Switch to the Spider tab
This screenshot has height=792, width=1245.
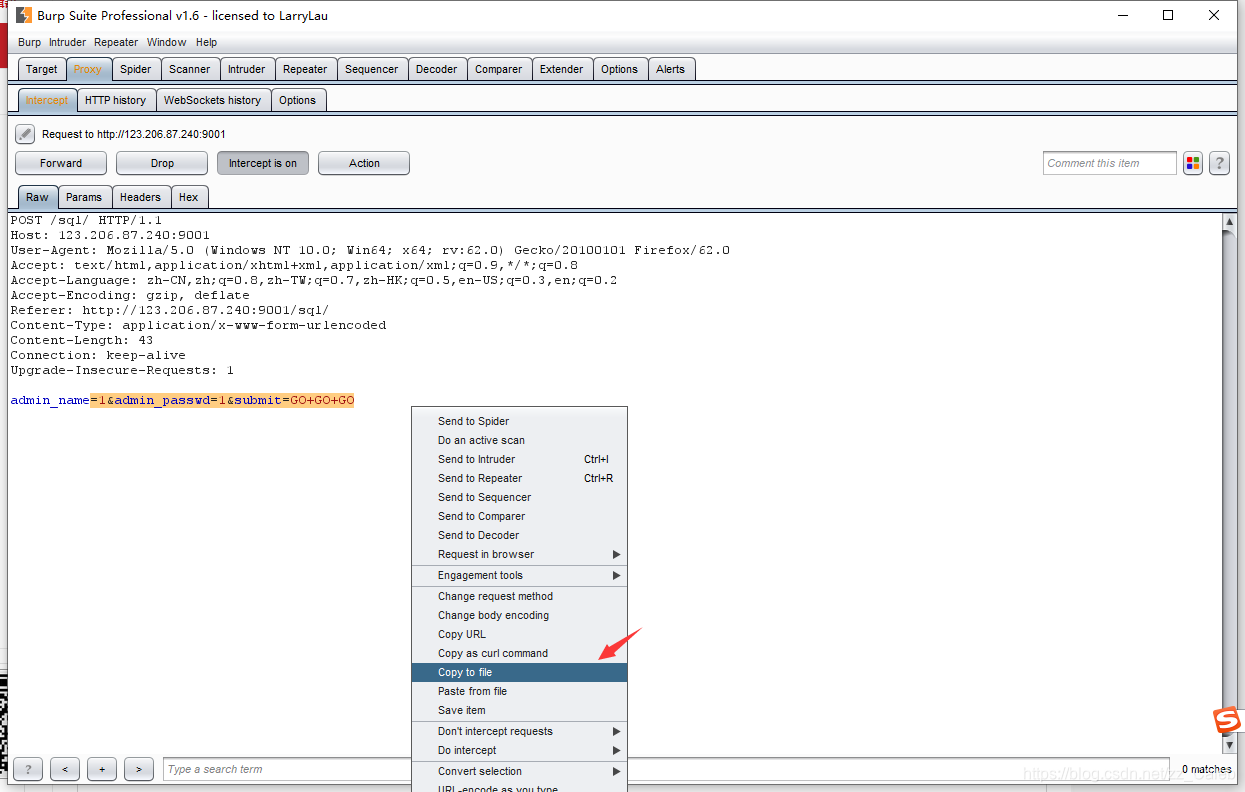click(136, 69)
